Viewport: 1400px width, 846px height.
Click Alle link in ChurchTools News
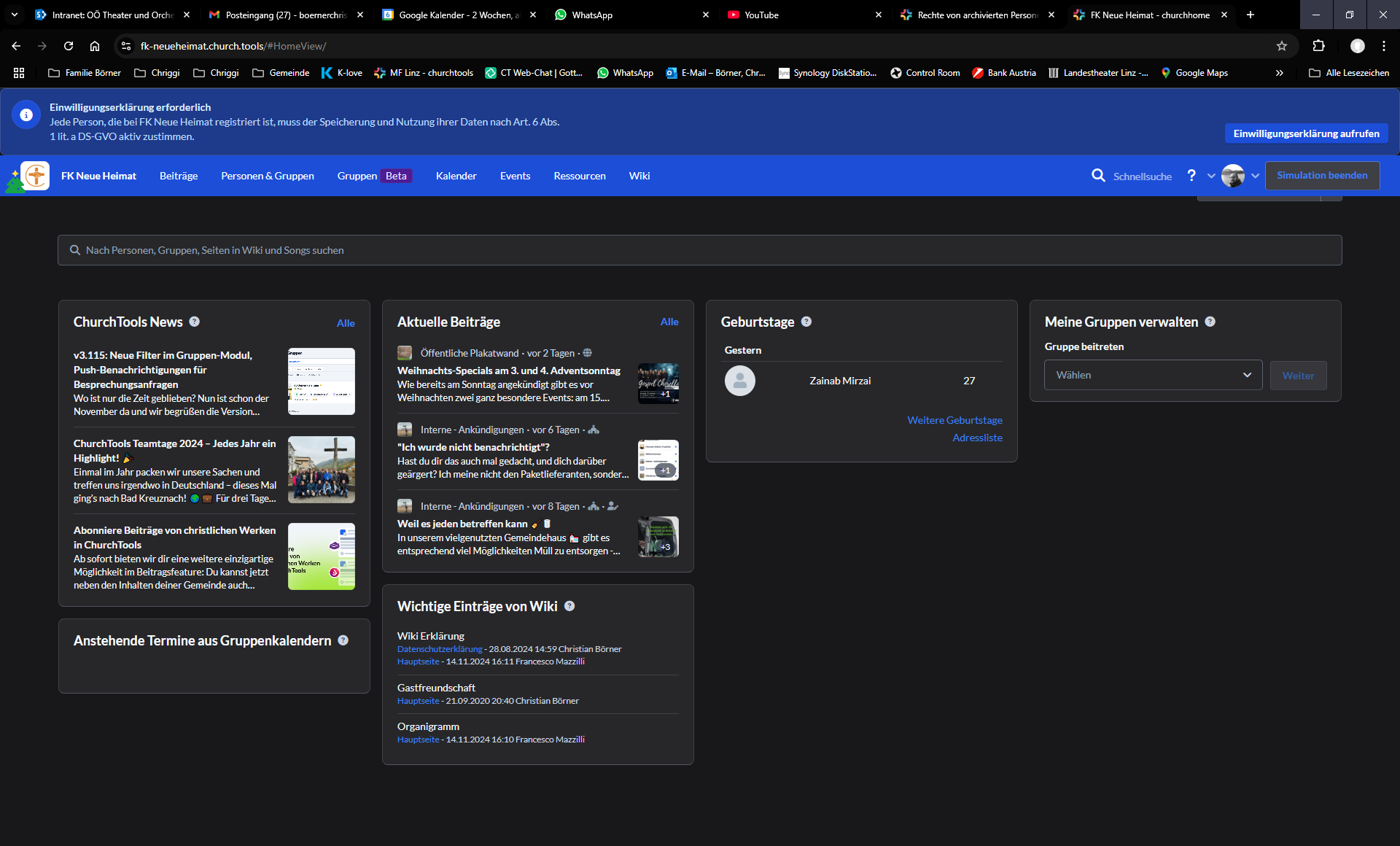(346, 323)
